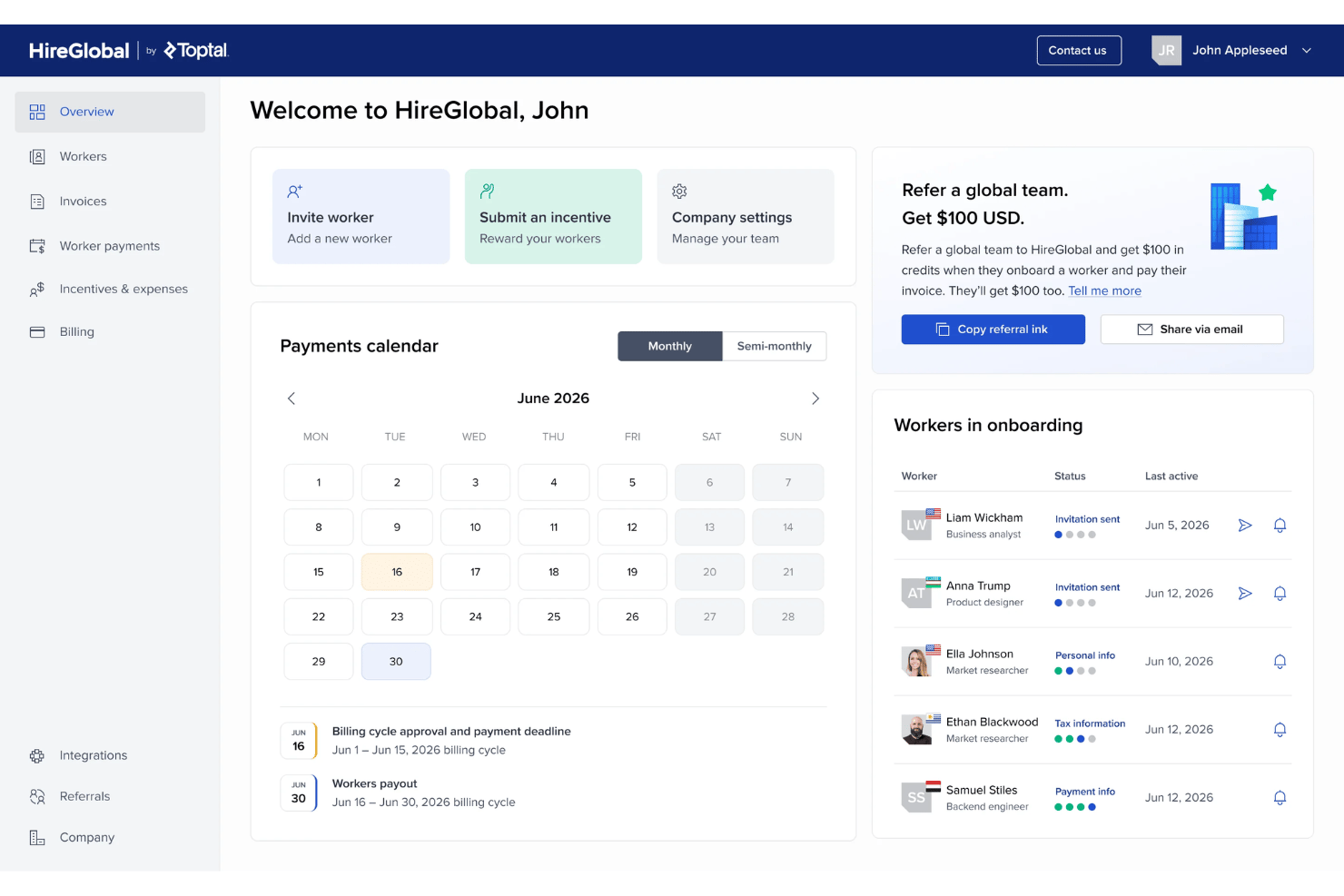Click the reminder bell for Ella Johnson
Image resolution: width=1344 pixels, height=896 pixels.
(x=1280, y=662)
